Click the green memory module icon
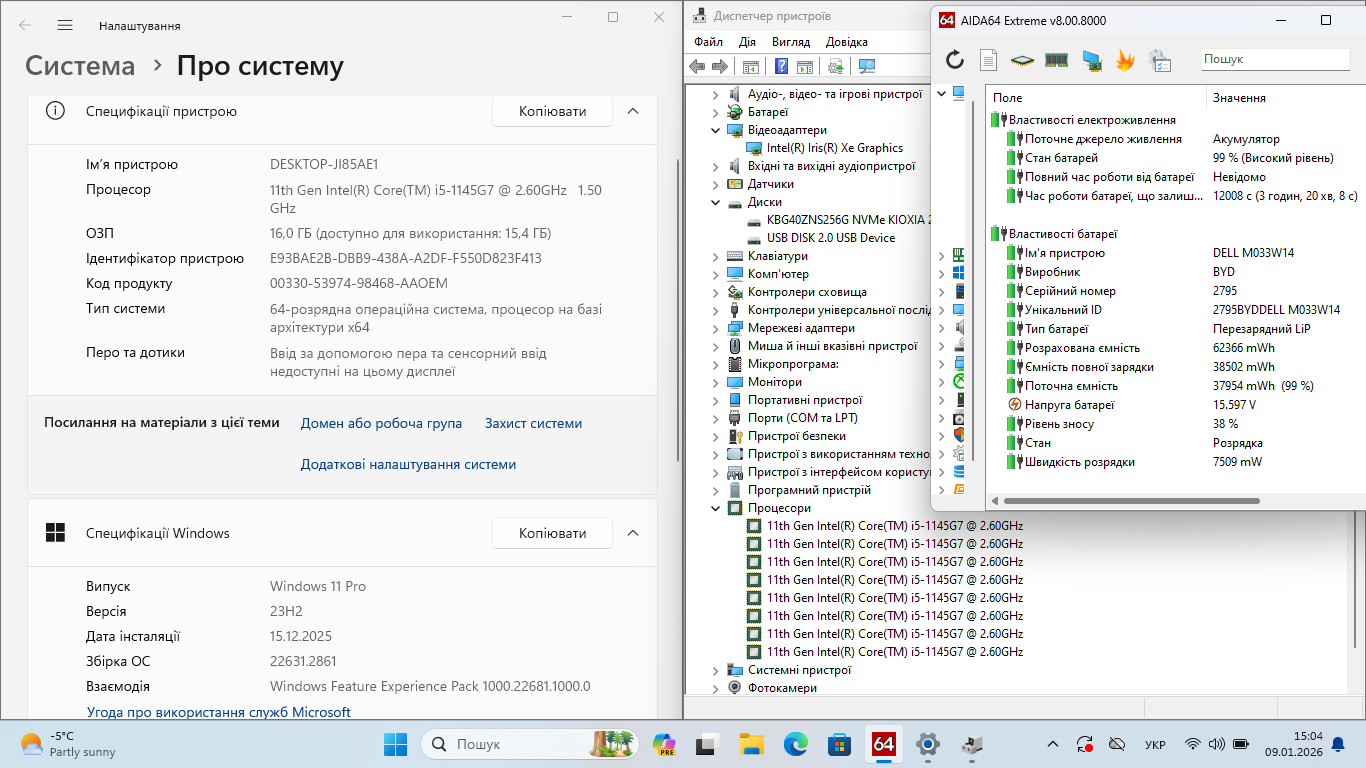Viewport: 1366px width, 768px height. (x=1056, y=61)
